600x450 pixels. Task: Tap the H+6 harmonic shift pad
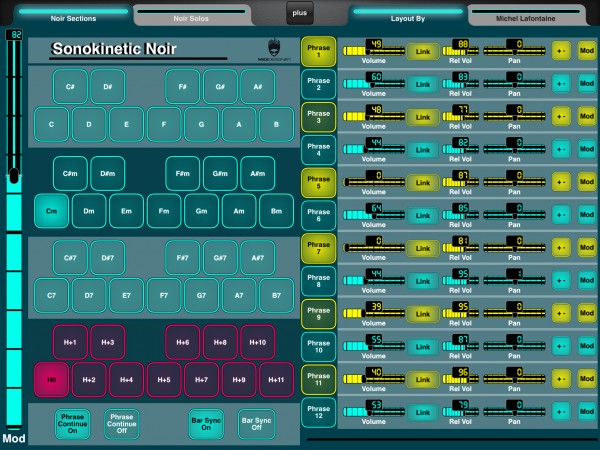click(x=183, y=342)
